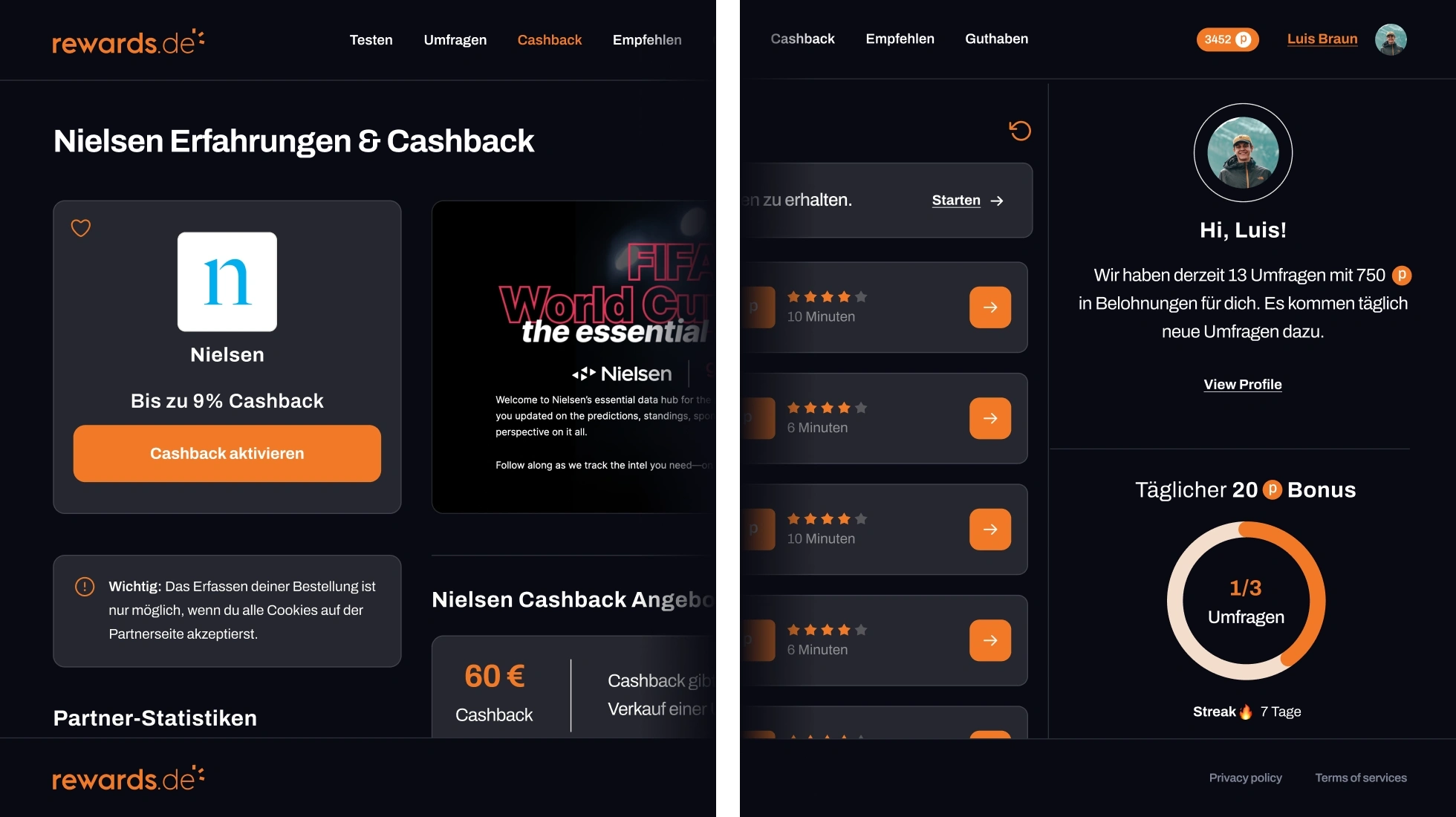Click the points coin icon after 750
The height and width of the screenshot is (817, 1456).
(1402, 276)
